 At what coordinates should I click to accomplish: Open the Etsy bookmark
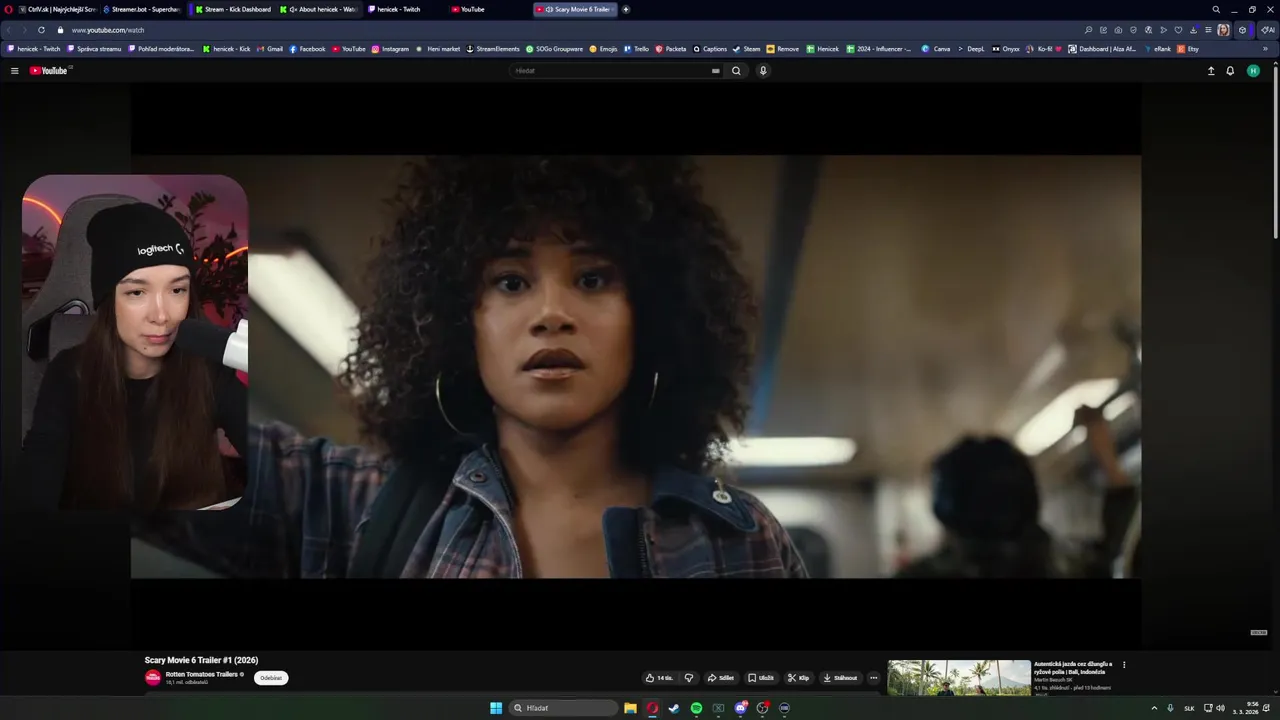(x=1188, y=49)
